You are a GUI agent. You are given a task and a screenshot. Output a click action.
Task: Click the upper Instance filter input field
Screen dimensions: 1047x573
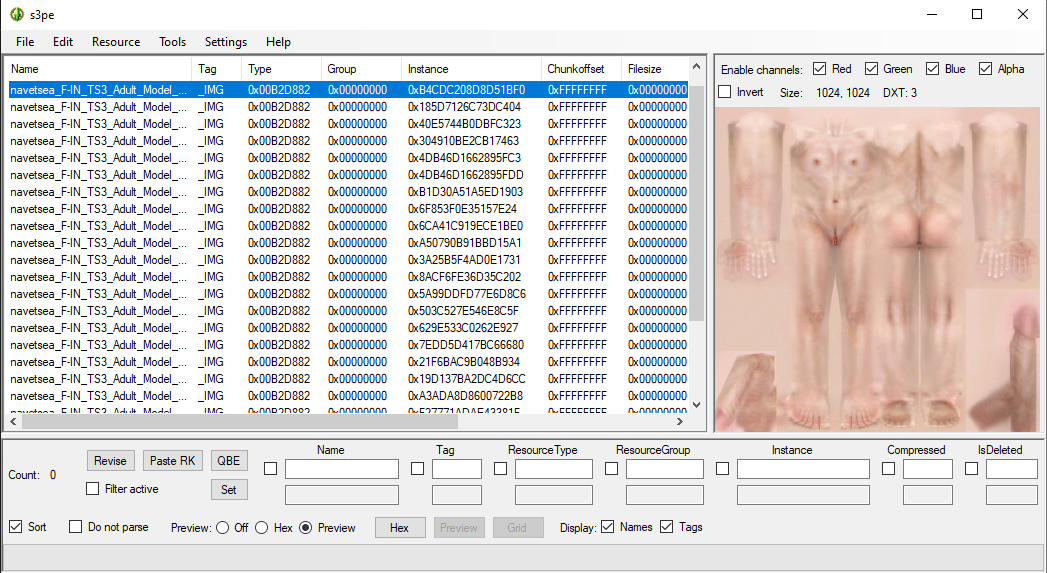click(x=803, y=469)
